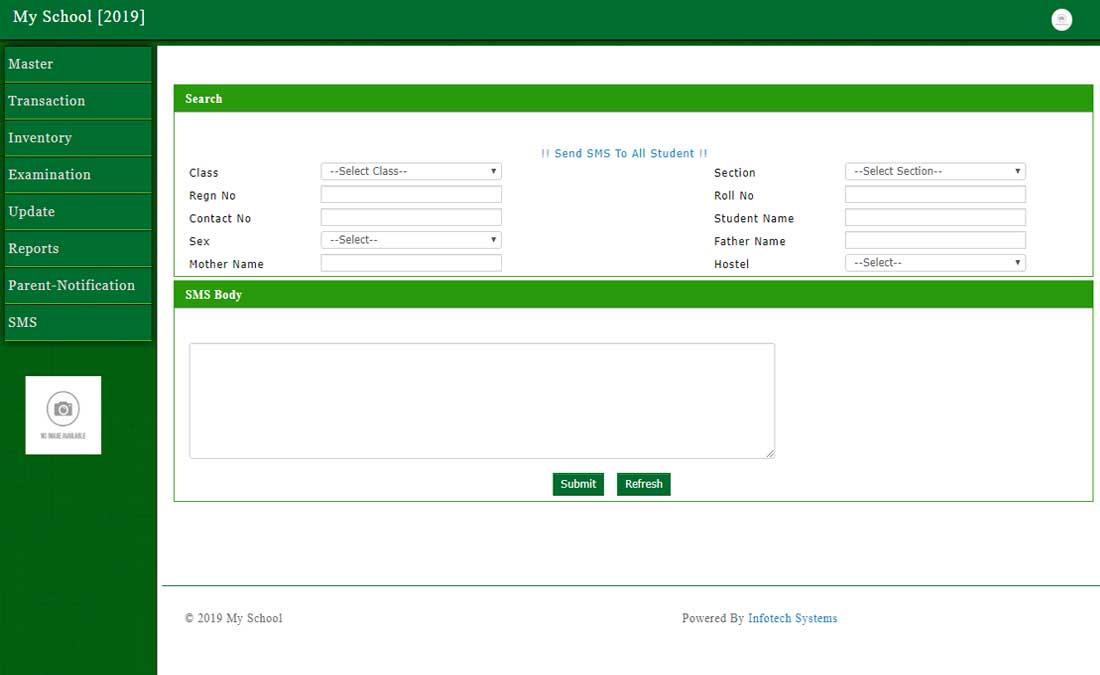1100x675 pixels.
Task: Click the no-image-available photo placeholder
Action: pyautogui.click(x=63, y=415)
